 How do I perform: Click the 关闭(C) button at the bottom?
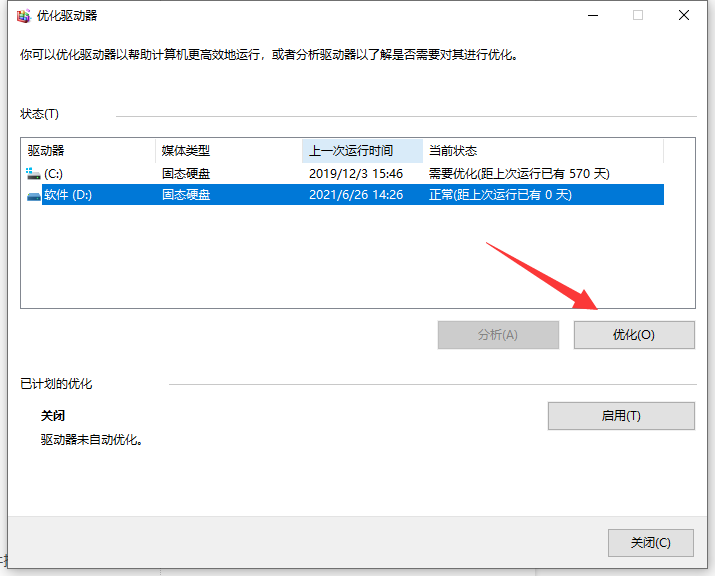[x=650, y=543]
